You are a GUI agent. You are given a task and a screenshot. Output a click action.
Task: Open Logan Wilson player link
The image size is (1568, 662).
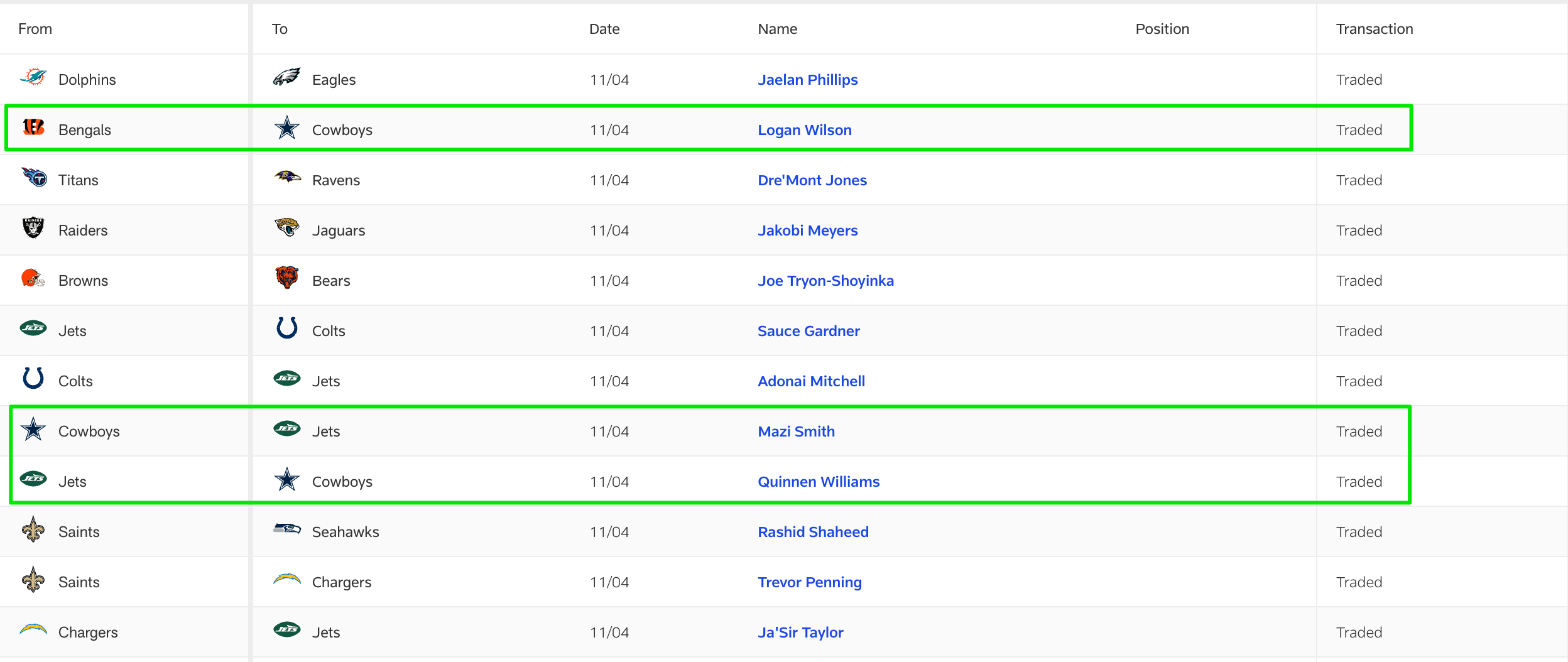click(x=804, y=130)
